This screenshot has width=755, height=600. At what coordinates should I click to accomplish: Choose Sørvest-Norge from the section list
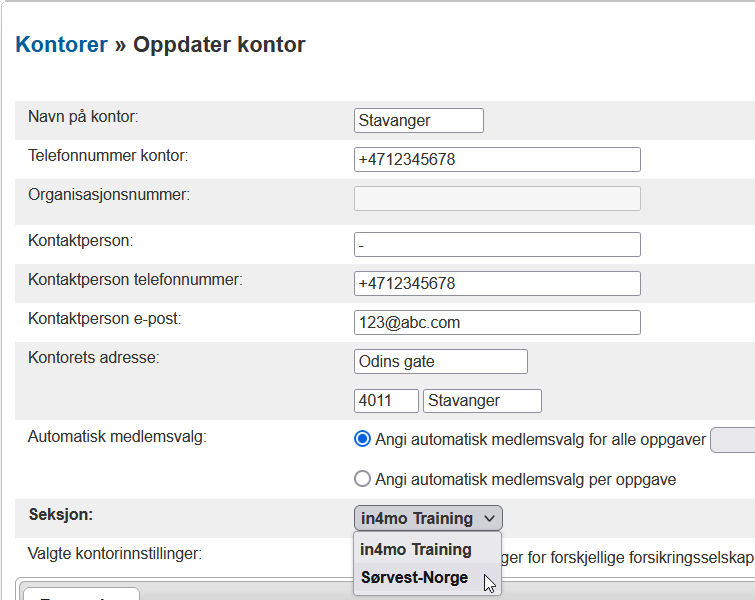pyautogui.click(x=414, y=578)
